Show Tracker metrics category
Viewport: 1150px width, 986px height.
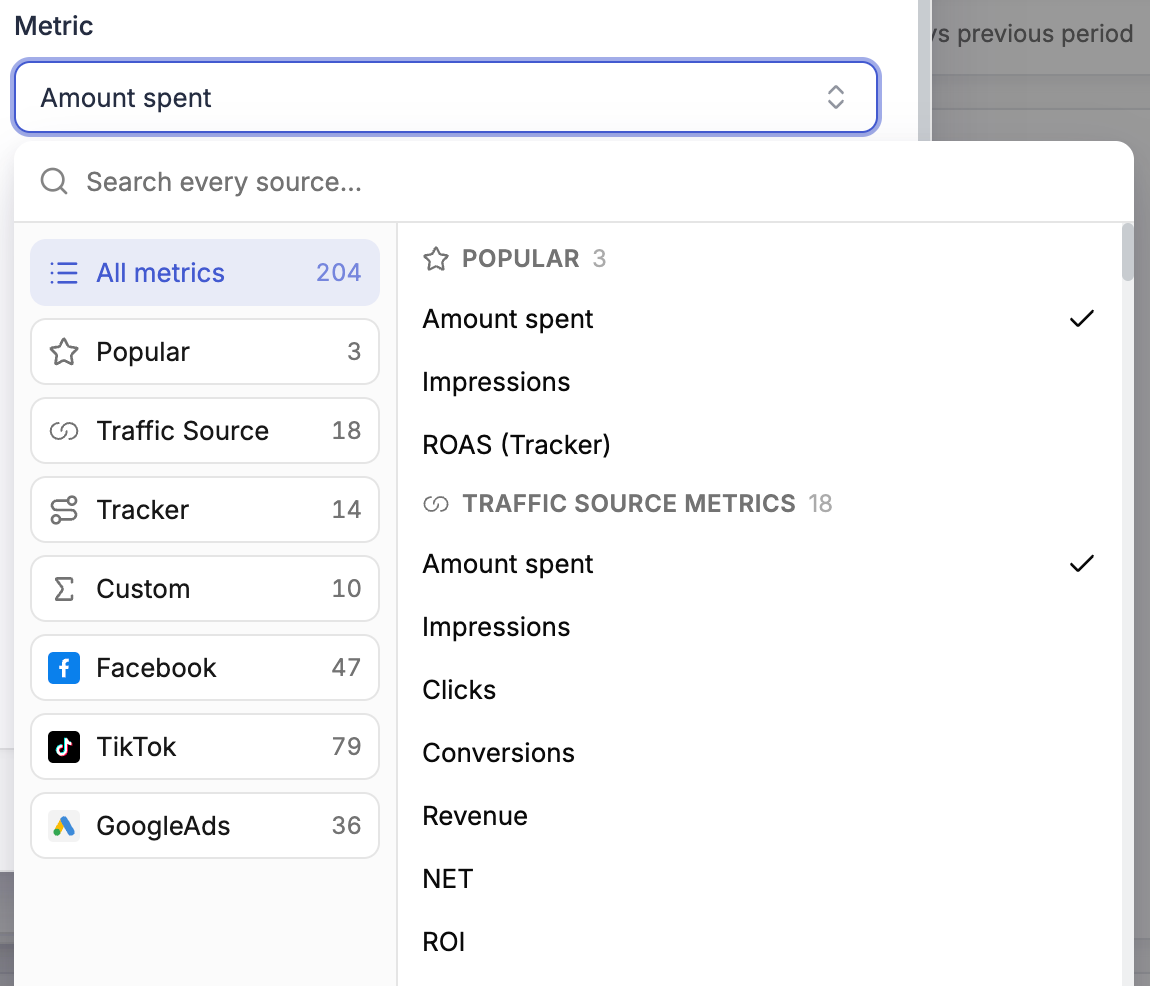[x=205, y=510]
